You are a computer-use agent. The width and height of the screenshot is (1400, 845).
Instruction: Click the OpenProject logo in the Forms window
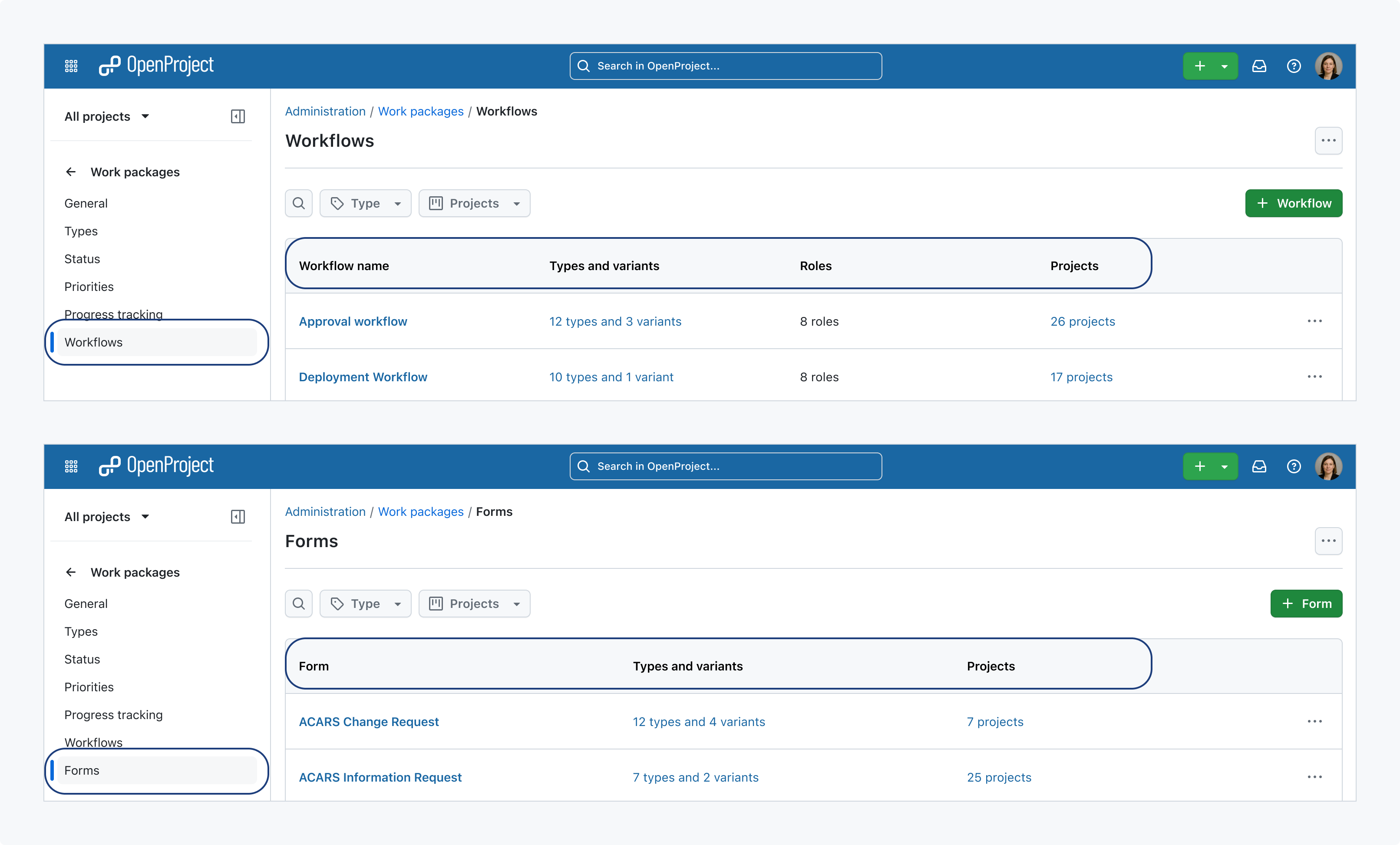click(156, 466)
